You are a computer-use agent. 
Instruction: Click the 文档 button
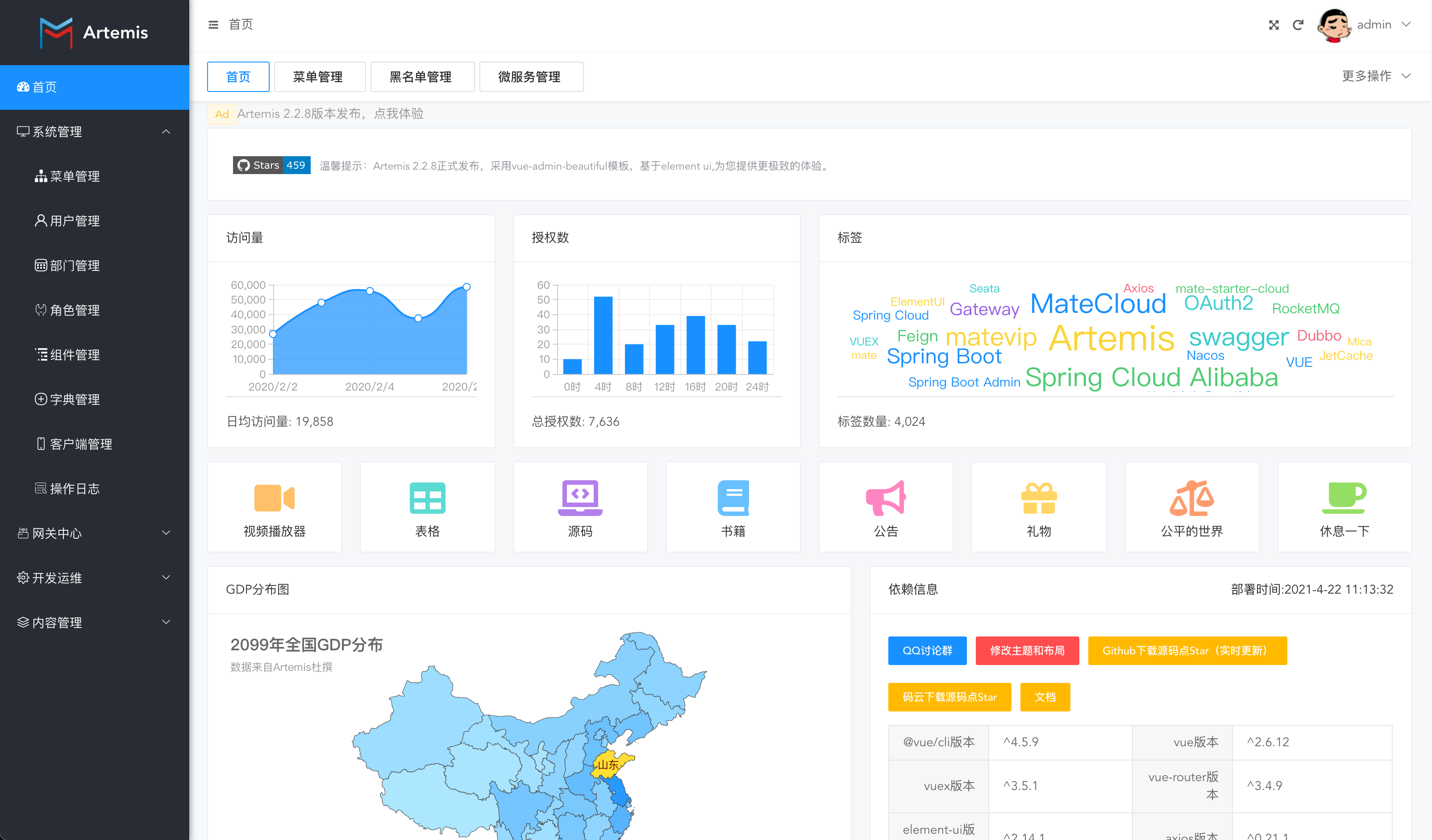(x=1045, y=697)
